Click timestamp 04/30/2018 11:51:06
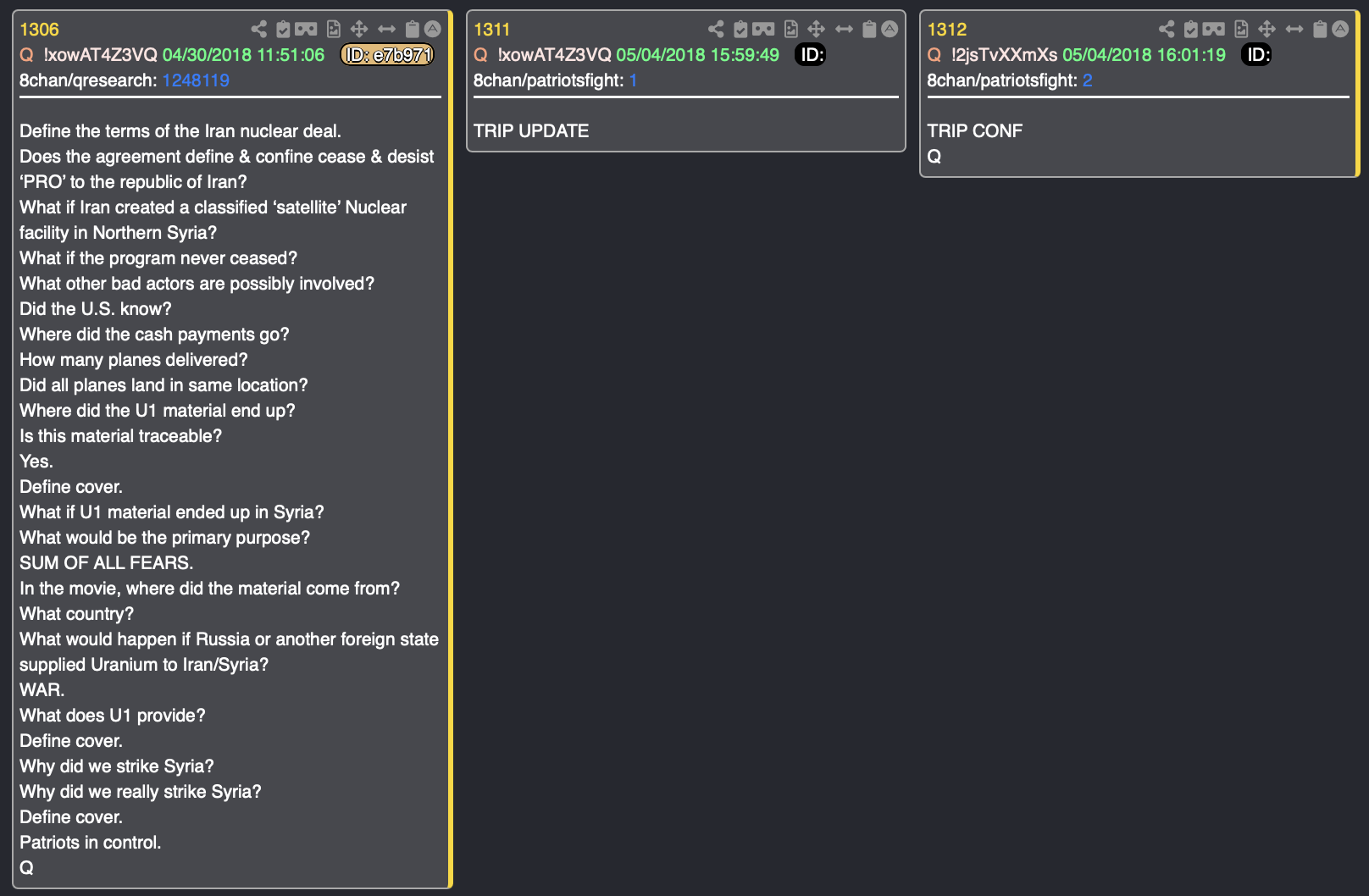 click(244, 55)
